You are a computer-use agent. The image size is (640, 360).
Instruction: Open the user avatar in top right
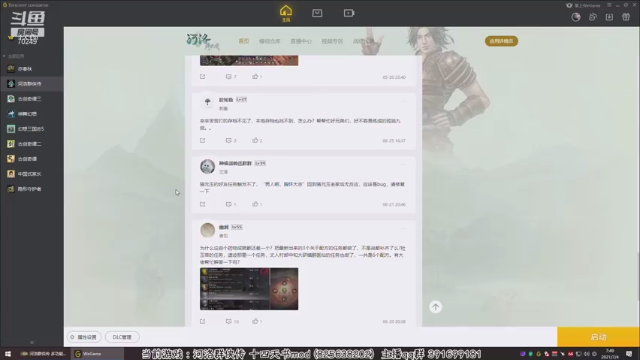point(576,17)
